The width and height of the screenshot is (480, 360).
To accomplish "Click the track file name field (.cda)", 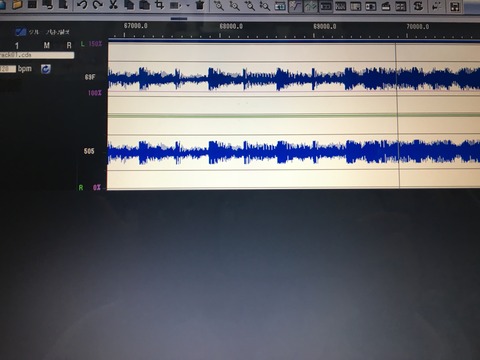I will 37,55.
